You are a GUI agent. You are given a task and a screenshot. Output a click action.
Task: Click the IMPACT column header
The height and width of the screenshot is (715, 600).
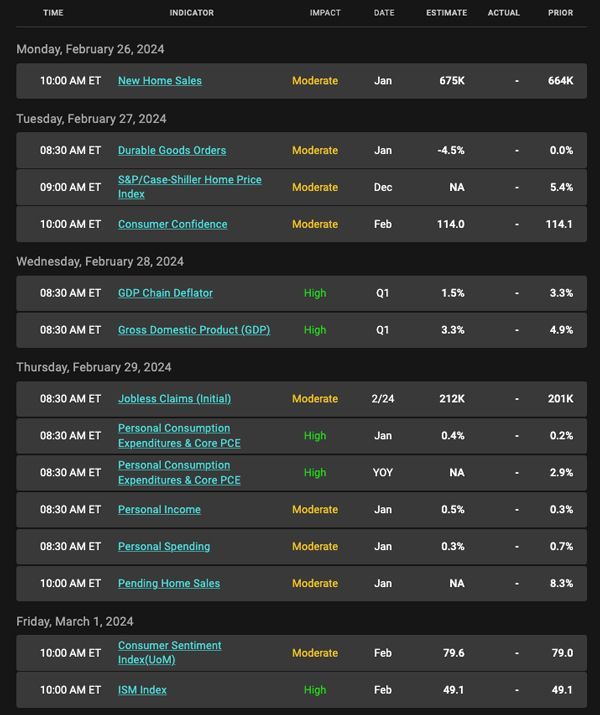point(325,13)
